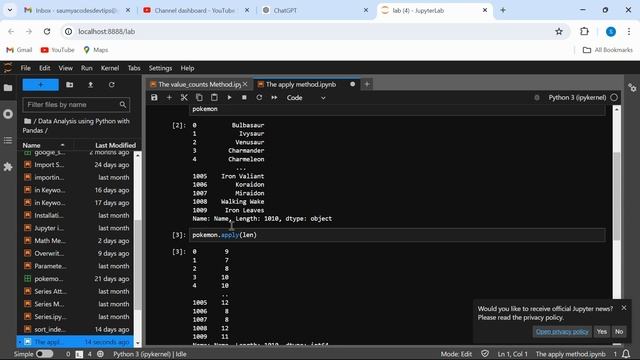Image resolution: width=640 pixels, height=360 pixels.
Task: Open the cell type Code dropdown
Action: click(x=306, y=98)
